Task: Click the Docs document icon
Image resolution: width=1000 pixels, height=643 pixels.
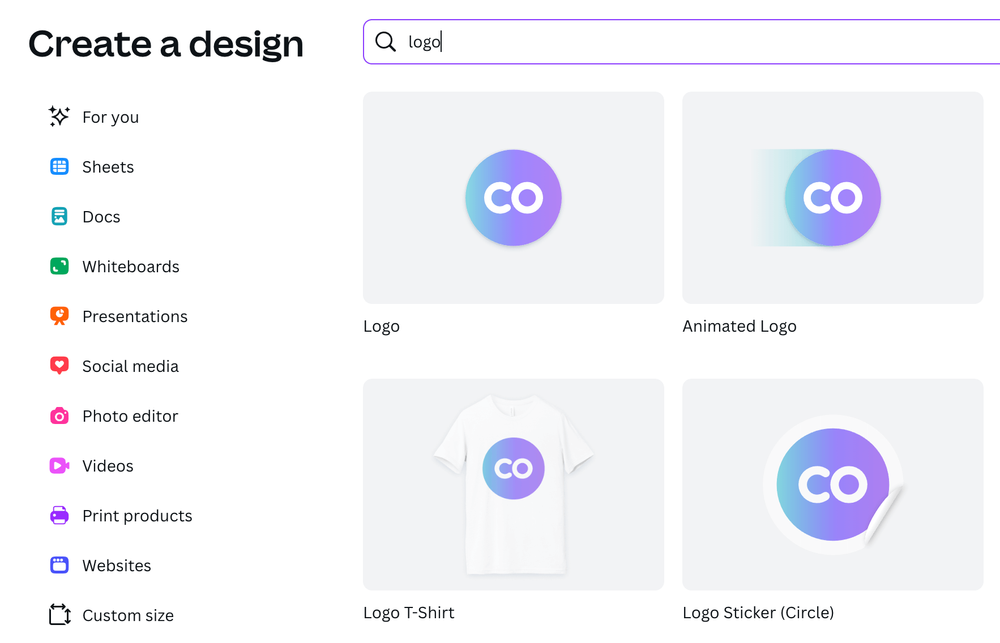Action: click(x=59, y=216)
